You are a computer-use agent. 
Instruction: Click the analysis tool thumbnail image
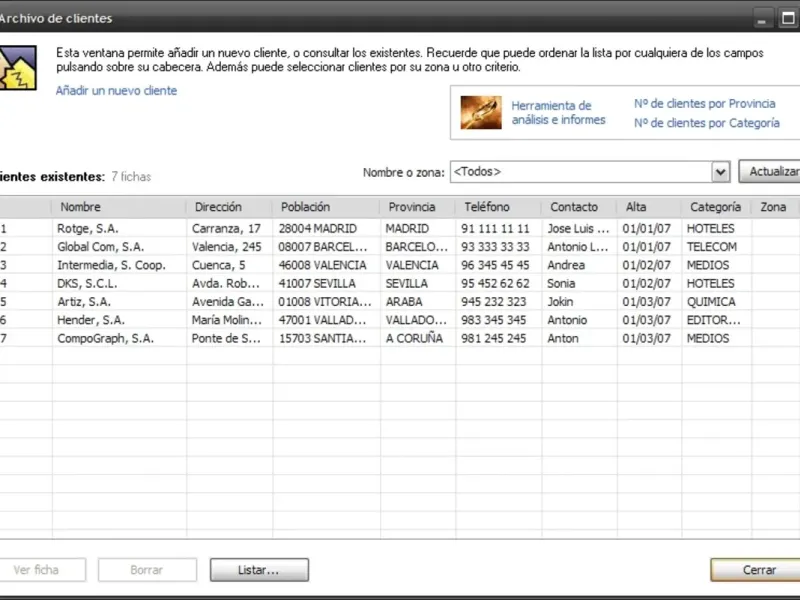tap(481, 112)
